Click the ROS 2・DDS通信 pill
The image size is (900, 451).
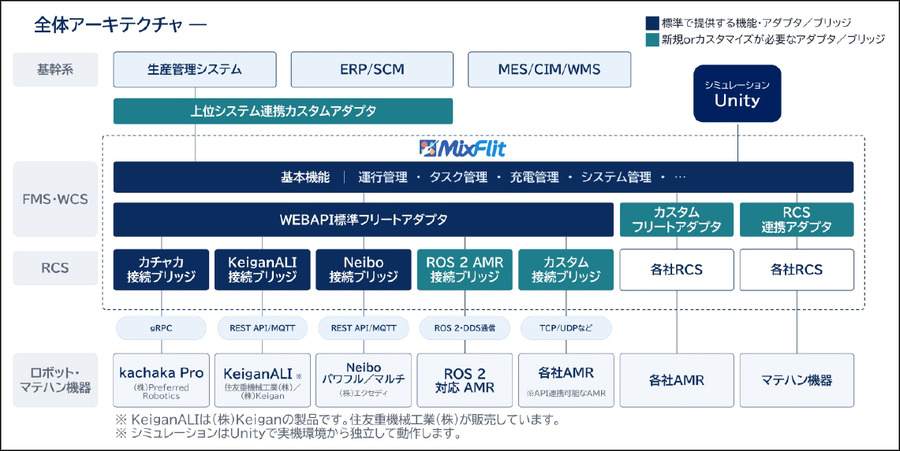[x=464, y=328]
